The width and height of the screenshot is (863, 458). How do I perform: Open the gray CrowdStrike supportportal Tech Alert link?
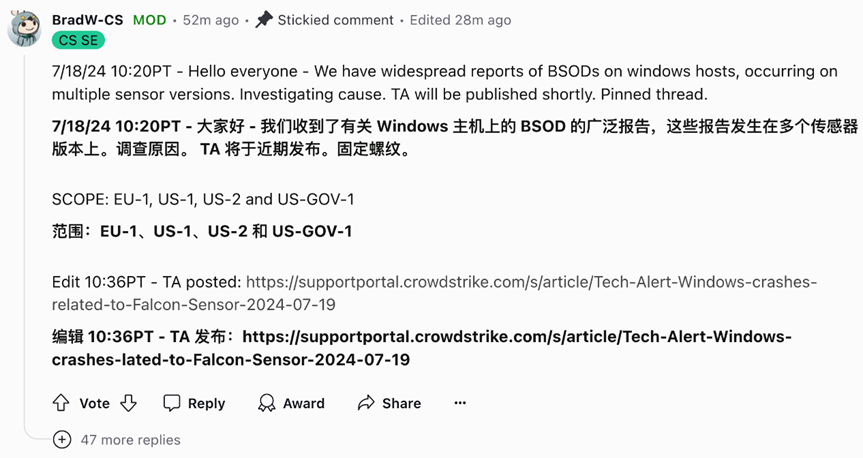coord(531,282)
